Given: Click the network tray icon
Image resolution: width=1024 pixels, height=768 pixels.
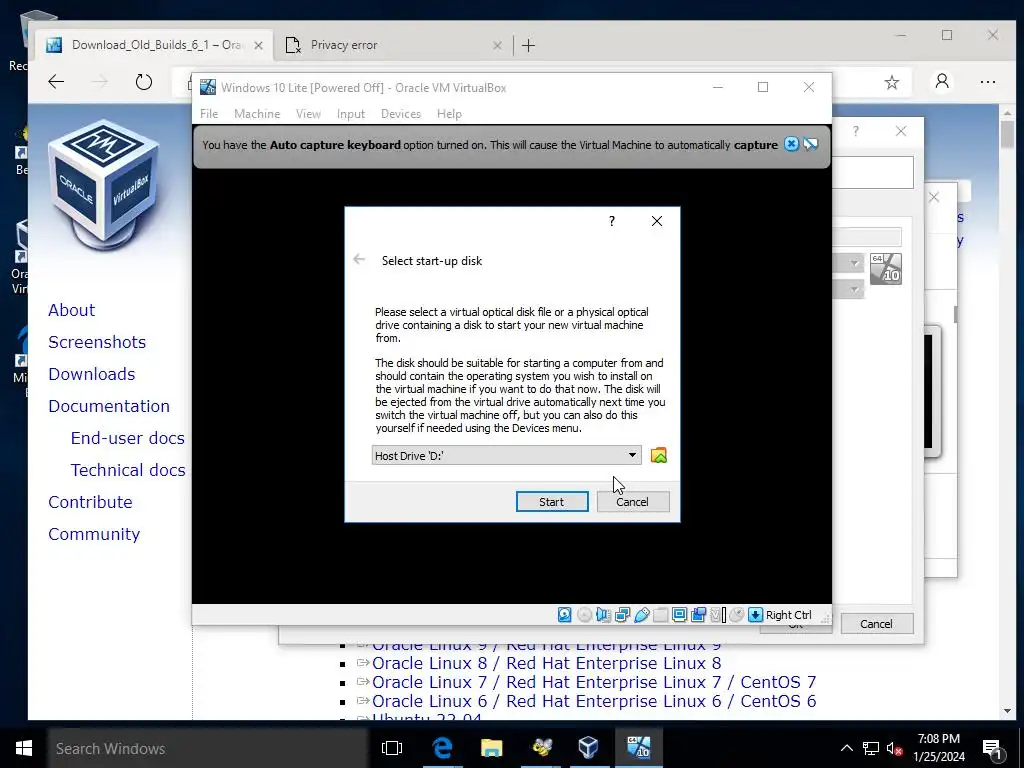Looking at the screenshot, I should click(871, 748).
